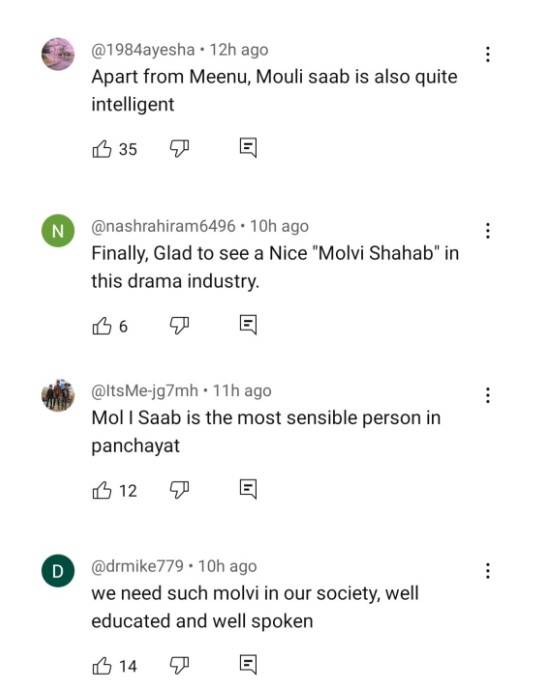Dislike the "well educated and well spoken" comment
547x691 pixels.
tap(179, 665)
